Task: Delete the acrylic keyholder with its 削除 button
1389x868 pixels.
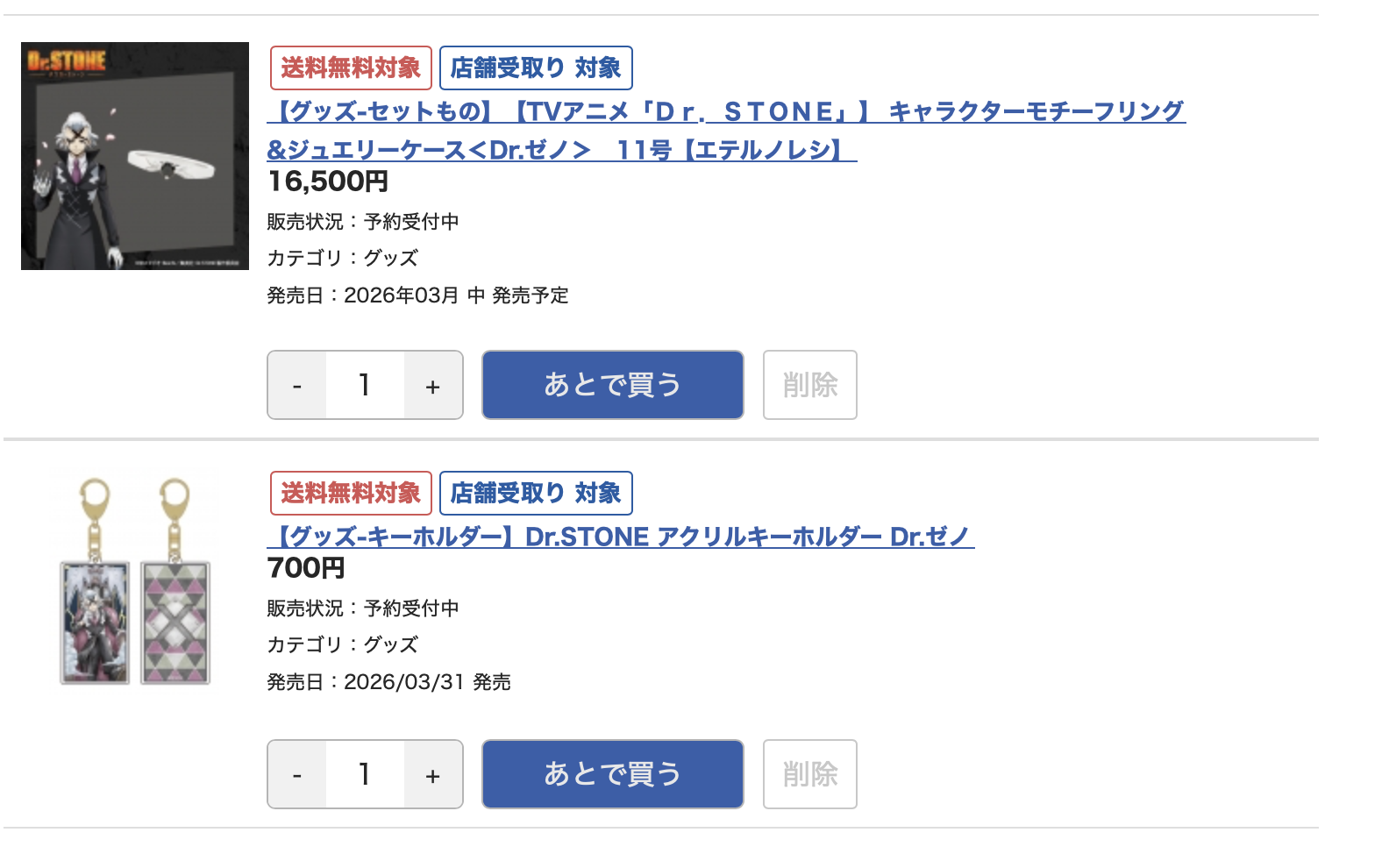Action: [x=809, y=775]
